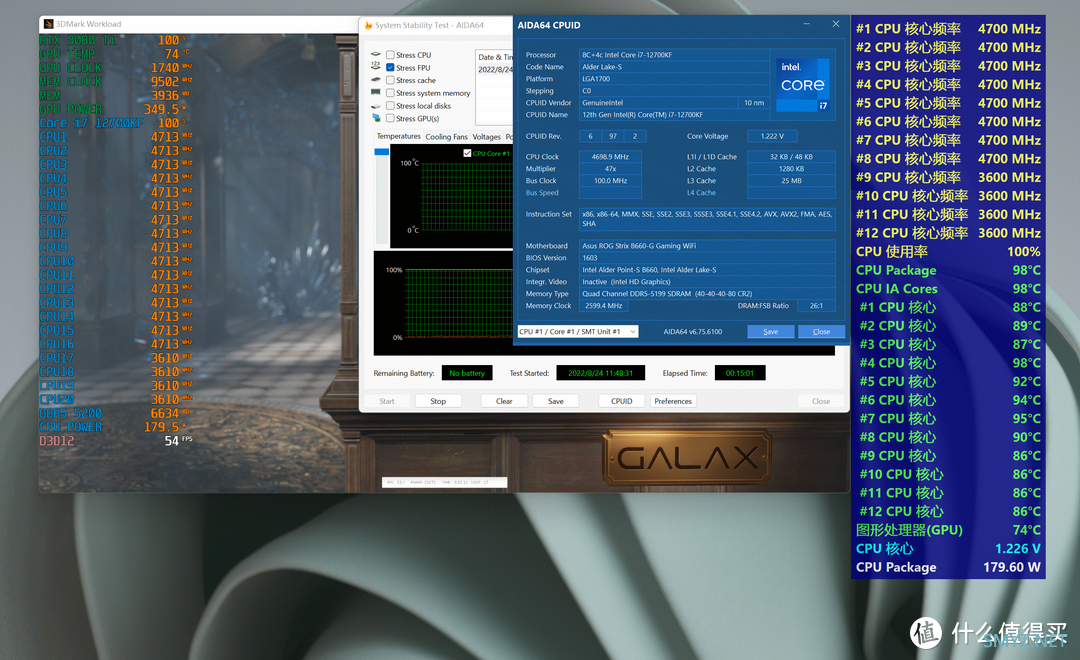The image size is (1080, 660).
Task: Click the memory module icon beside Stress system memory
Action: pyautogui.click(x=376, y=93)
